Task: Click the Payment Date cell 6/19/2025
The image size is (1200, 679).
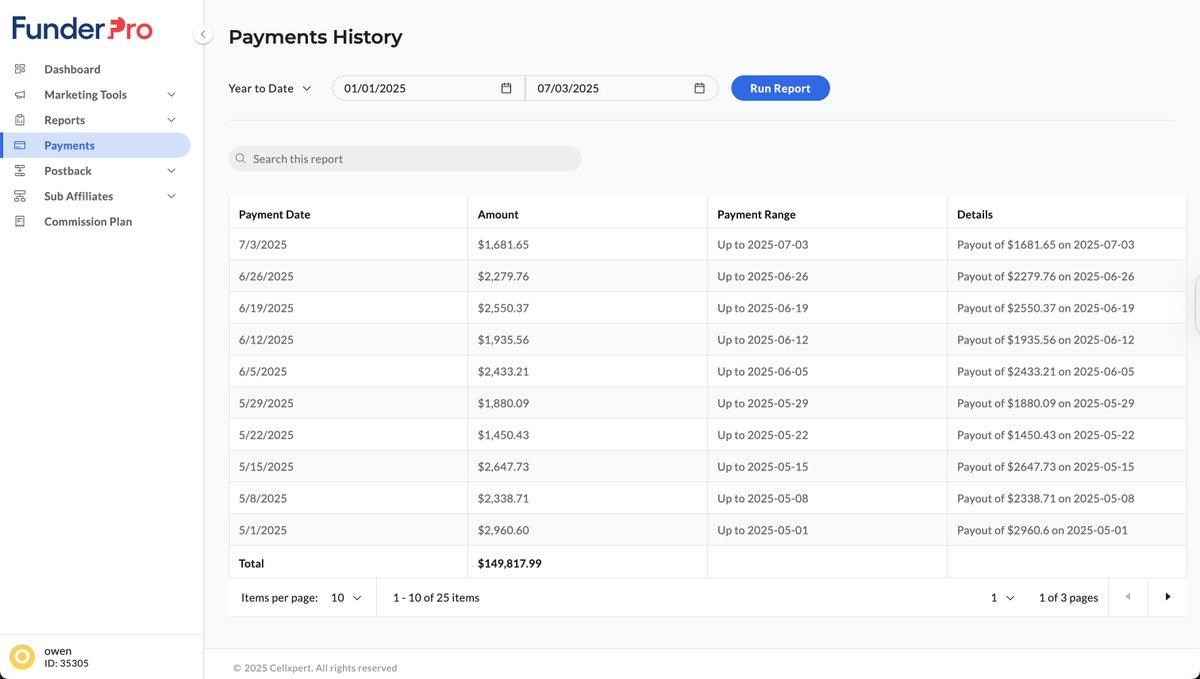Action: pyautogui.click(x=266, y=308)
